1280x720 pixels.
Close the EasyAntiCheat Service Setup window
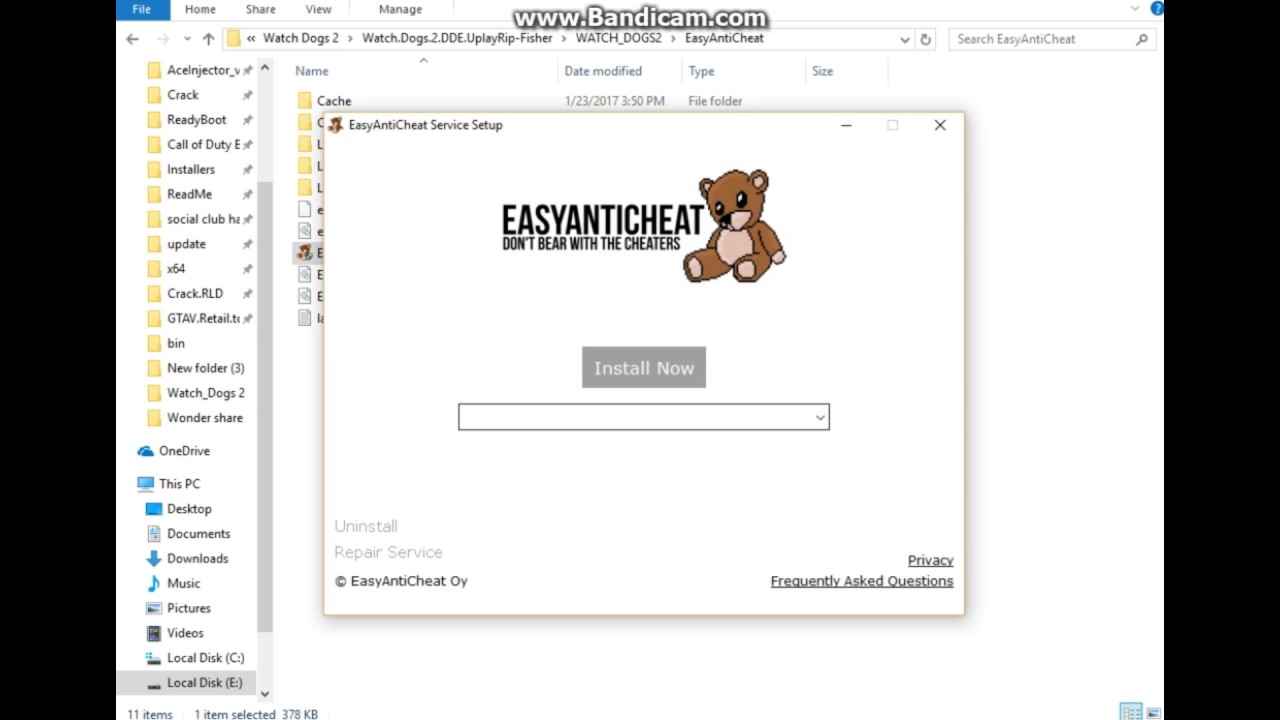click(x=940, y=125)
